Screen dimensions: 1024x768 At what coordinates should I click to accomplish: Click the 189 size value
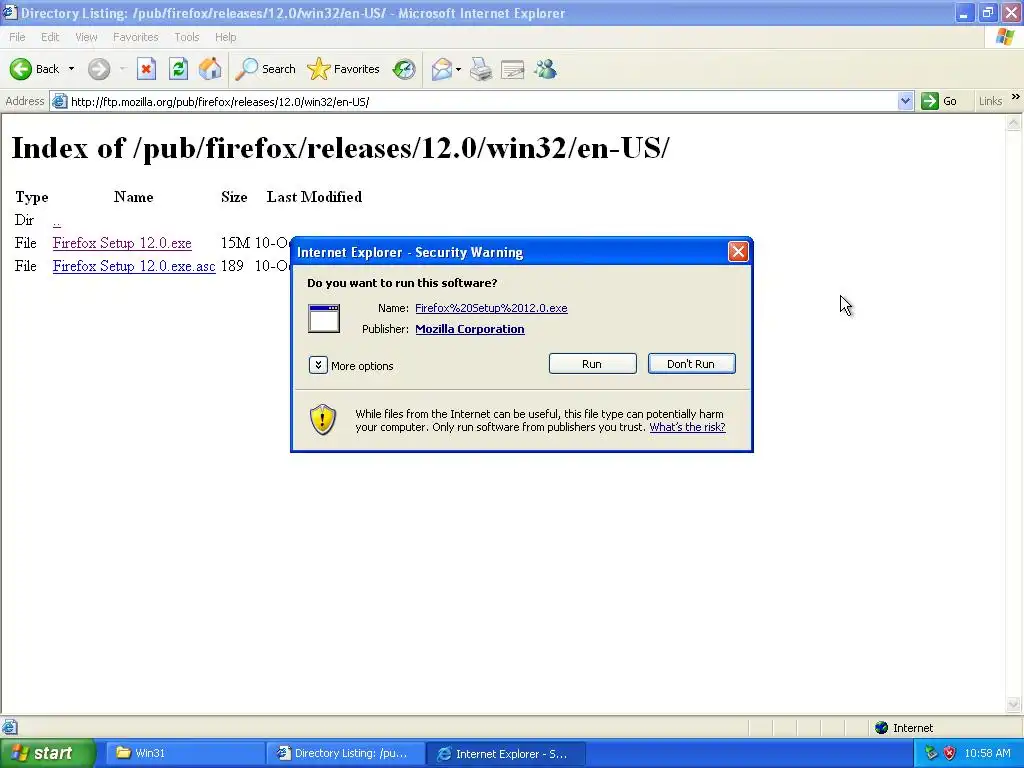(x=232, y=266)
